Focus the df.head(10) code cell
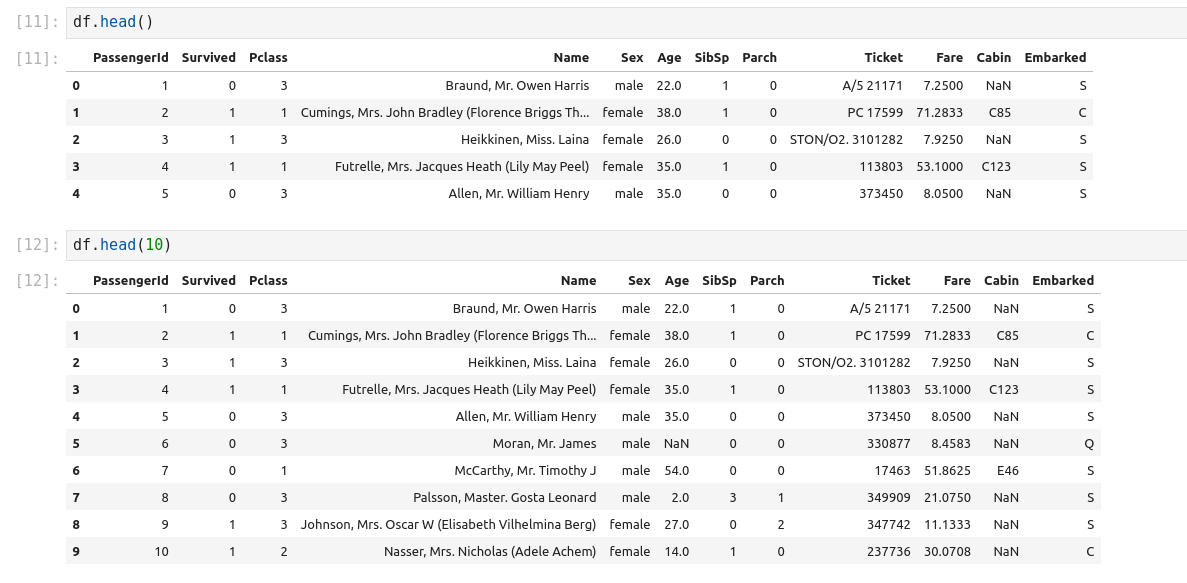This screenshot has width=1187, height=583. (x=600, y=245)
